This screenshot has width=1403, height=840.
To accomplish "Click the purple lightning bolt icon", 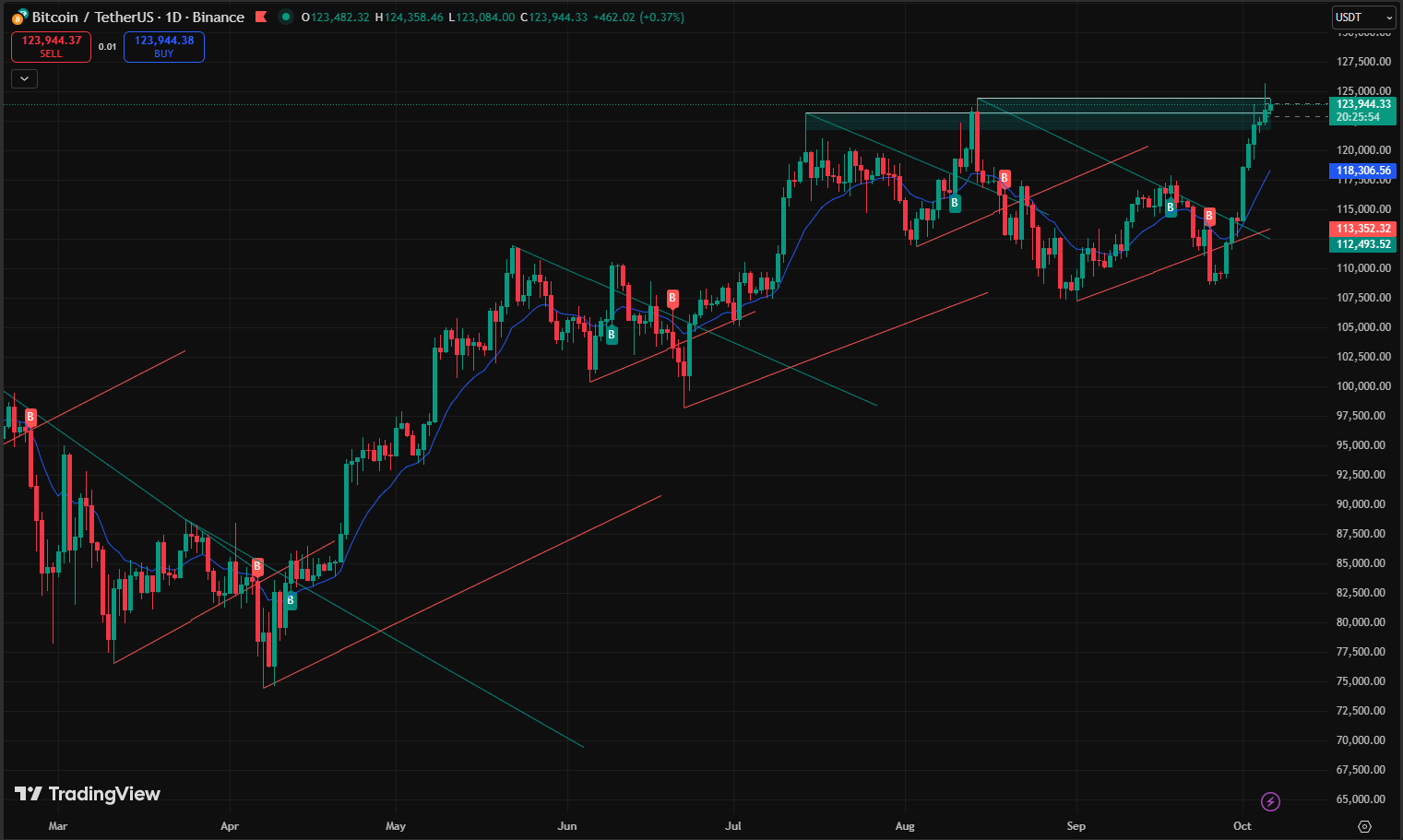I will pyautogui.click(x=1270, y=801).
